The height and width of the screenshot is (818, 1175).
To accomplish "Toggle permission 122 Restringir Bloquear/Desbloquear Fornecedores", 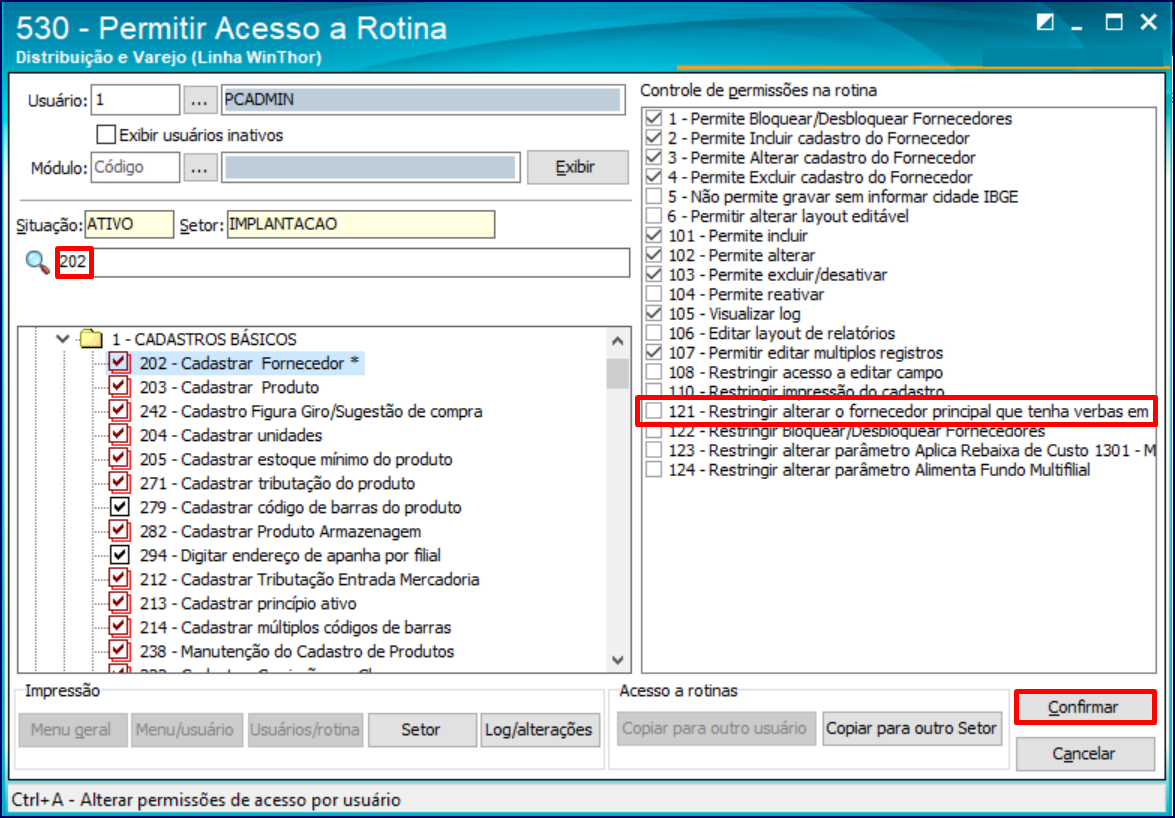I will click(x=654, y=431).
